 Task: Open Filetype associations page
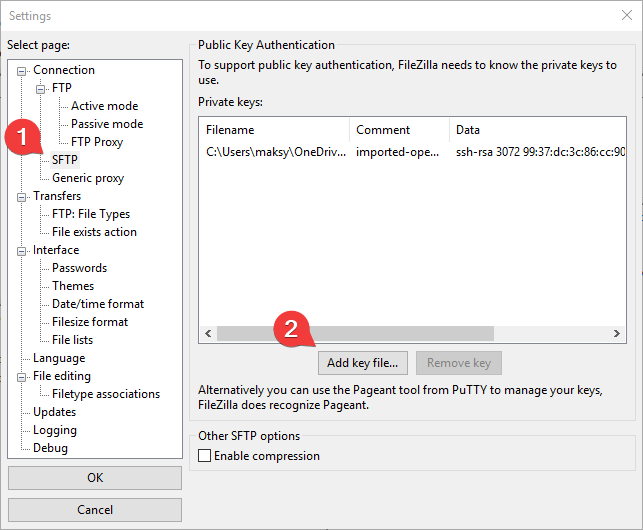click(x=106, y=394)
